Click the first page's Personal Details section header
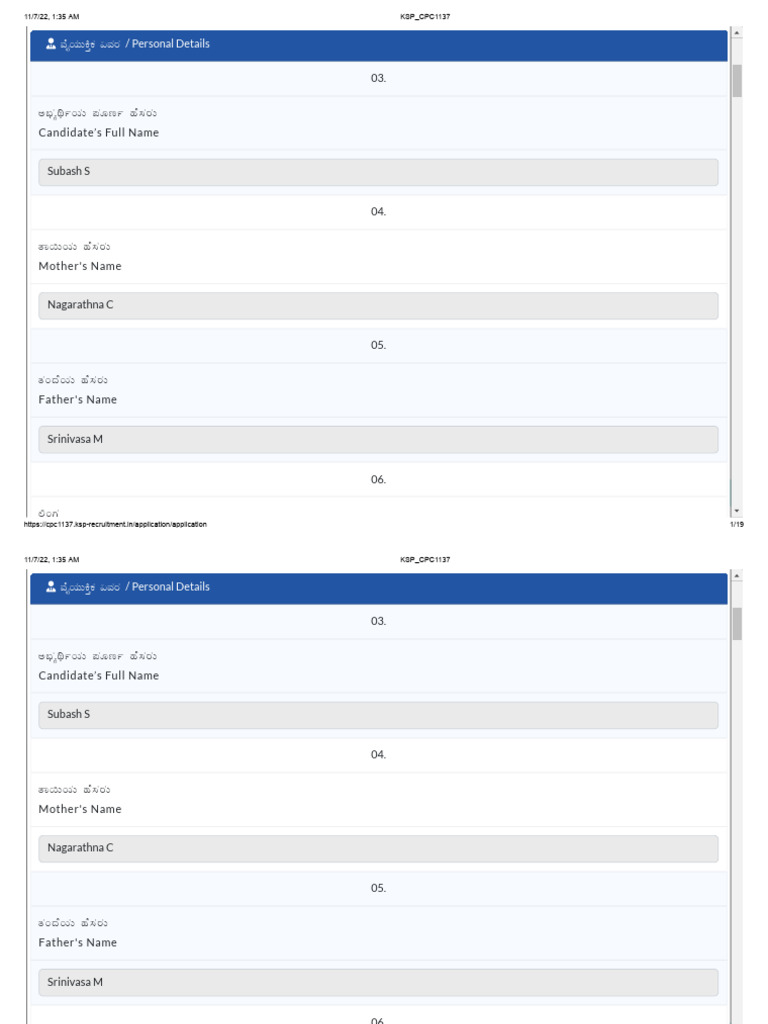The width and height of the screenshot is (768, 1024). 378,45
